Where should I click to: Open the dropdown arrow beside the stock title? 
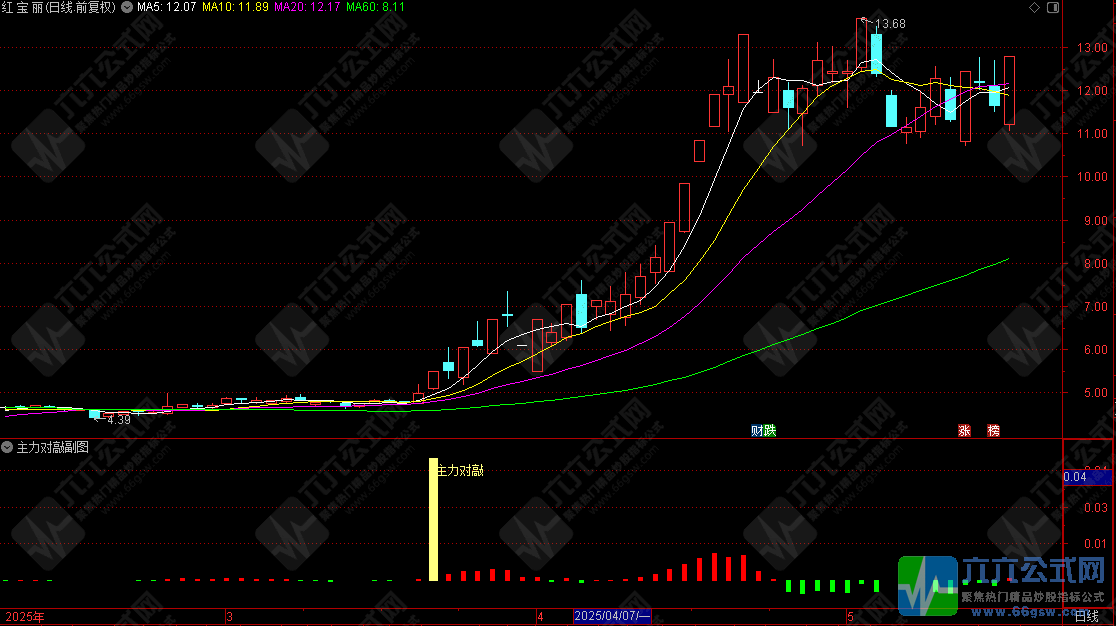[125, 7]
